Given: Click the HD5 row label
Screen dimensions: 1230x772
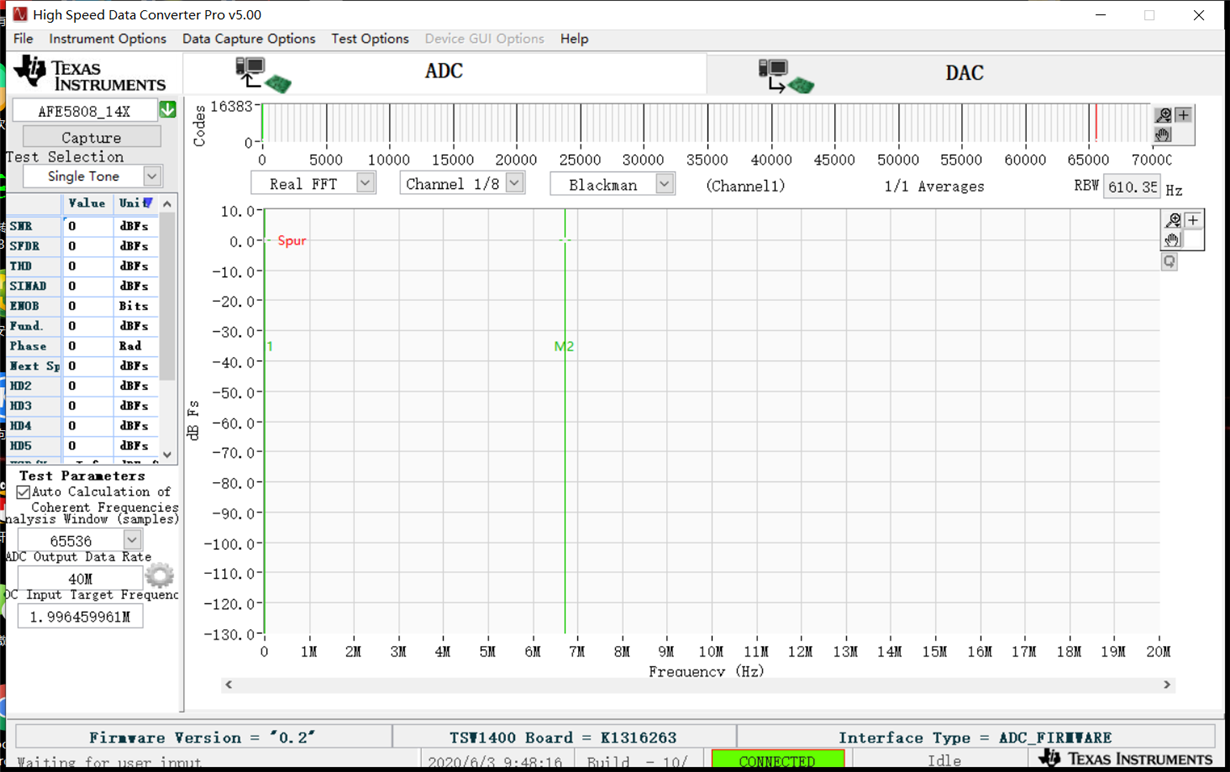Looking at the screenshot, I should tap(21, 447).
